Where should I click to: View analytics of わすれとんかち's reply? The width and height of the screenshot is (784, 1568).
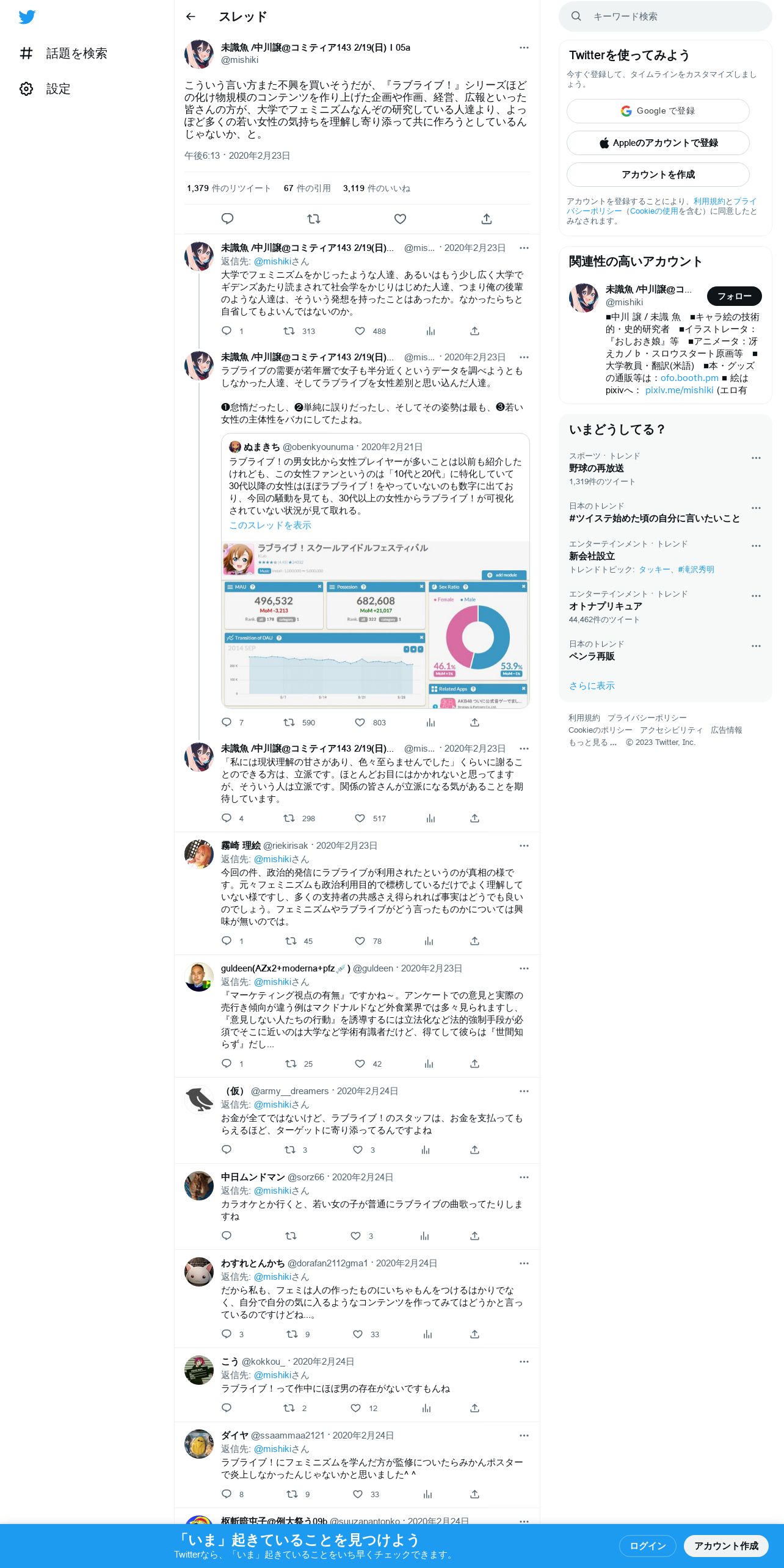(x=427, y=1334)
